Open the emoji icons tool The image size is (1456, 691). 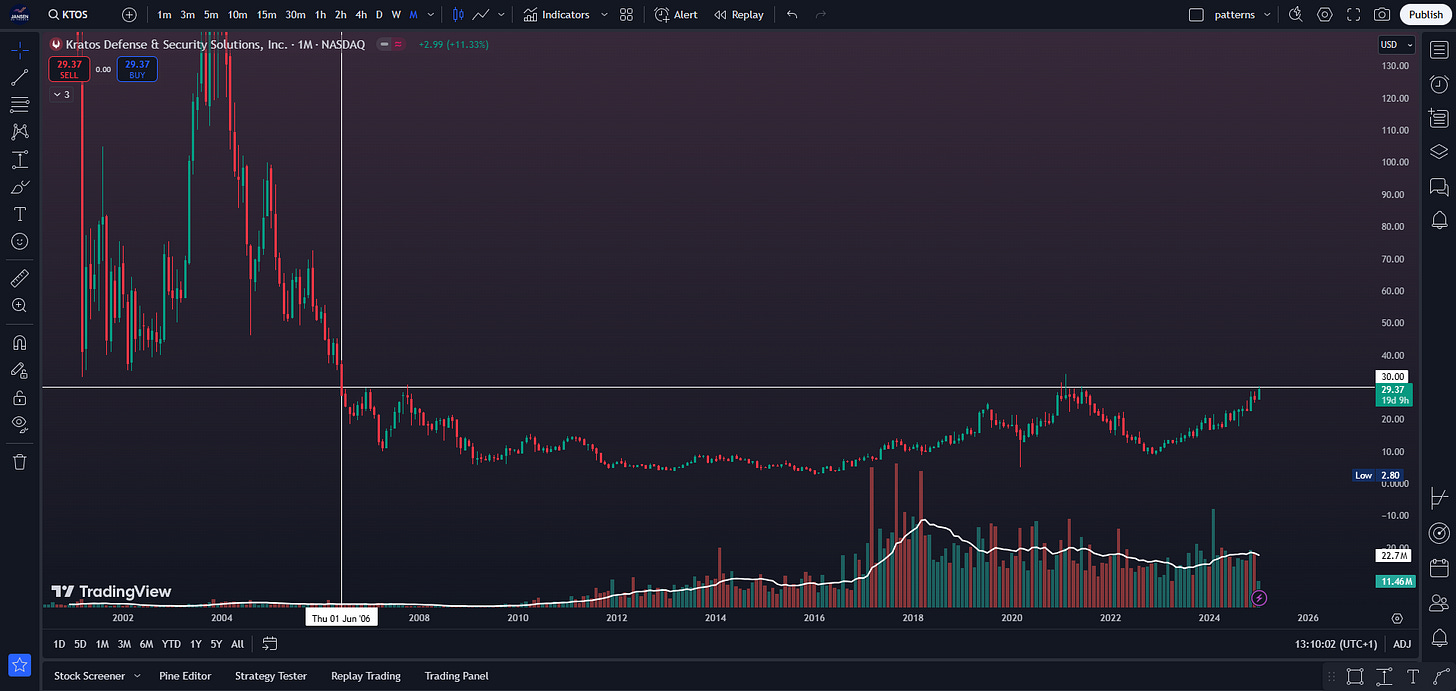tap(19, 241)
